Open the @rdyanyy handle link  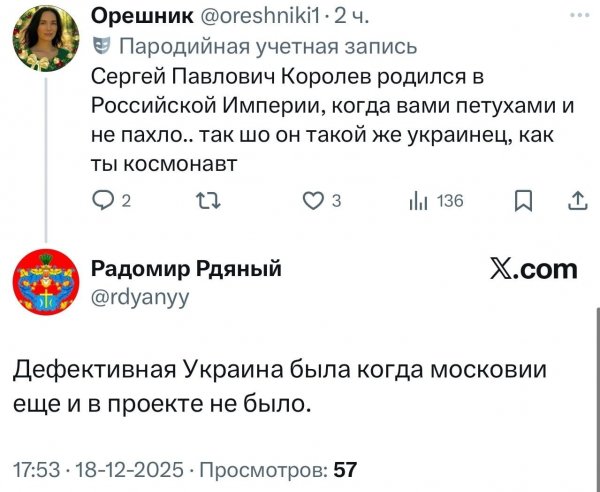pyautogui.click(x=139, y=295)
